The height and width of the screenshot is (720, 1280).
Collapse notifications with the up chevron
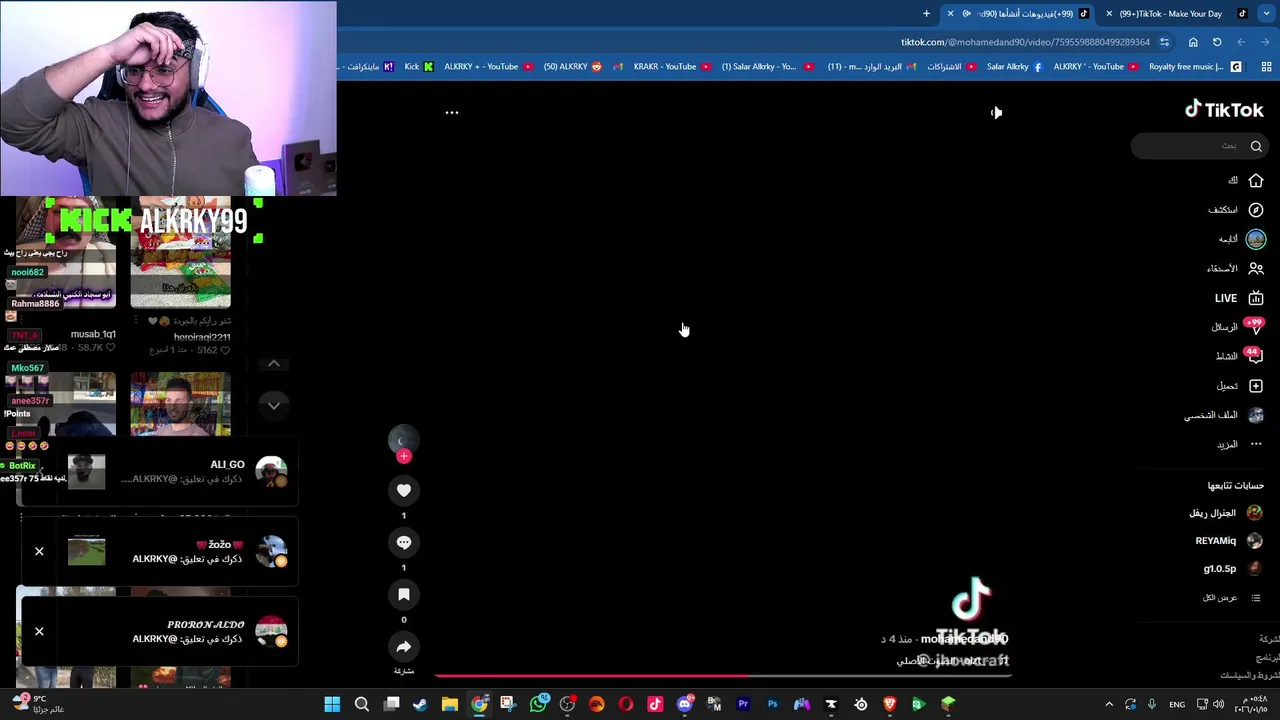(x=274, y=363)
